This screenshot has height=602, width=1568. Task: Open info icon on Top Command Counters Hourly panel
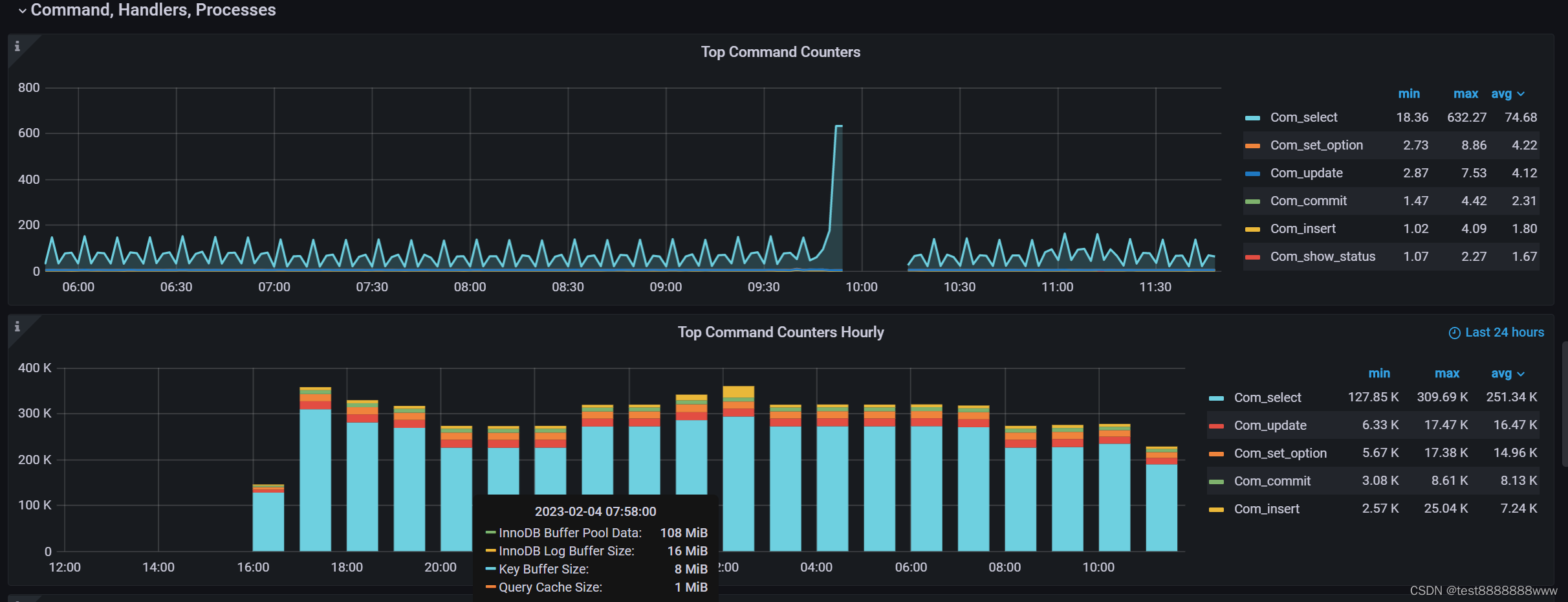(17, 327)
